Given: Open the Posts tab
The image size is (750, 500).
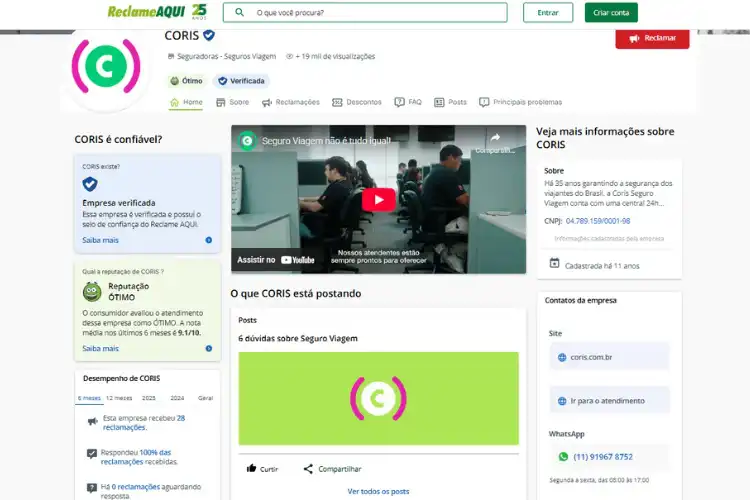Looking at the screenshot, I should (x=450, y=102).
